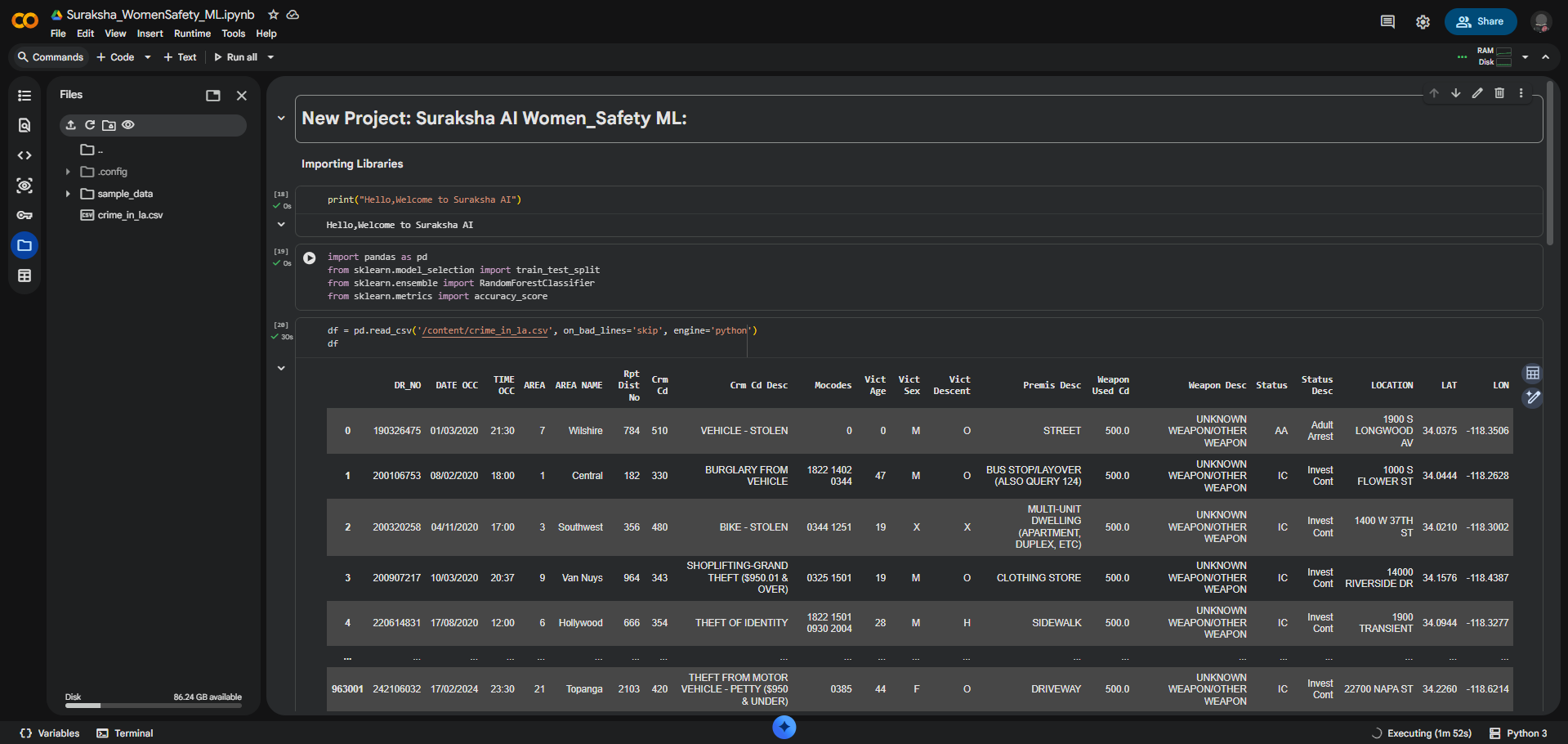Expand the sample_data folder
The image size is (1568, 744).
[68, 194]
